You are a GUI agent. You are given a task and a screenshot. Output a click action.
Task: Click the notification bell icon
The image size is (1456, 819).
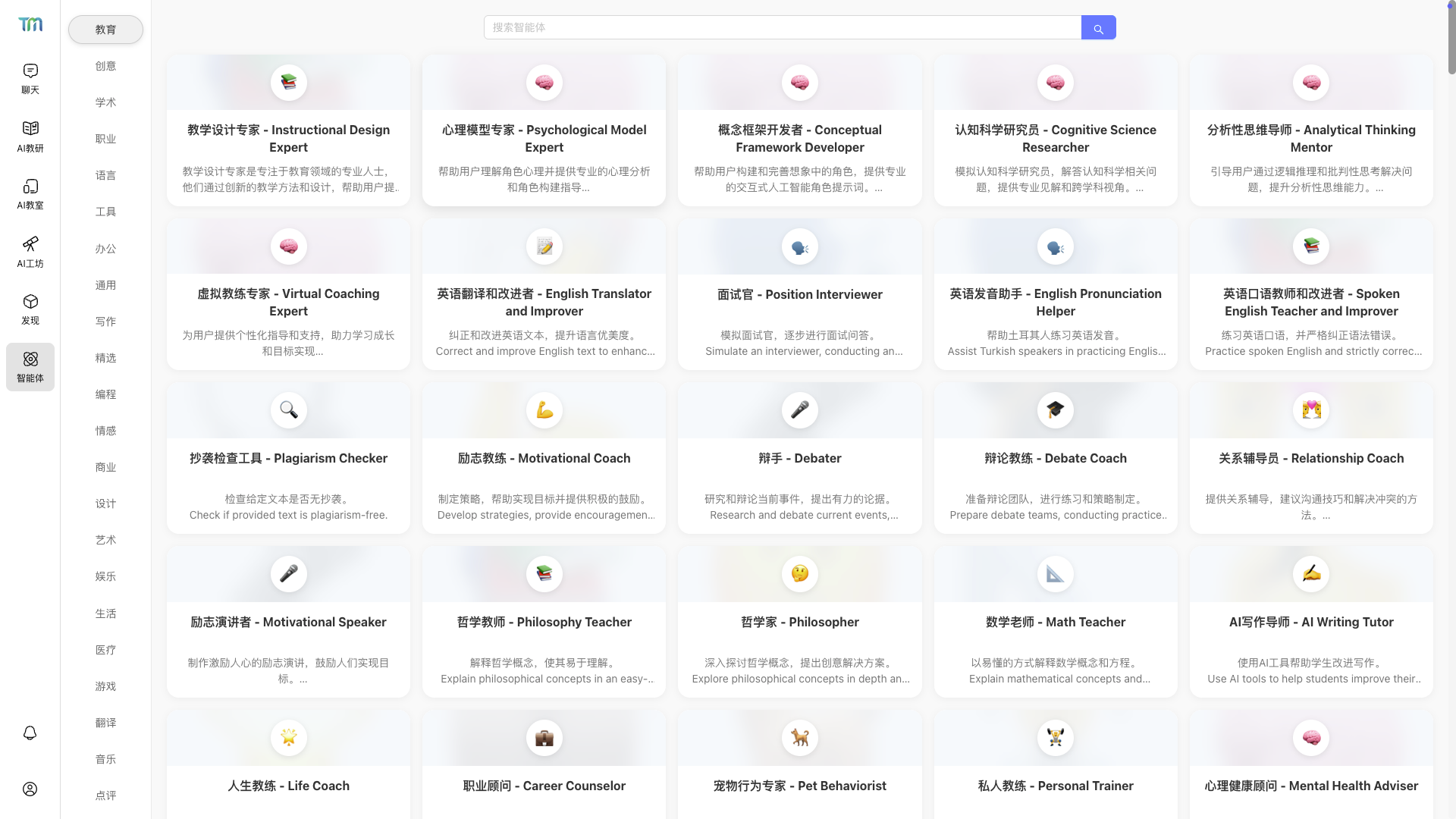[30, 733]
